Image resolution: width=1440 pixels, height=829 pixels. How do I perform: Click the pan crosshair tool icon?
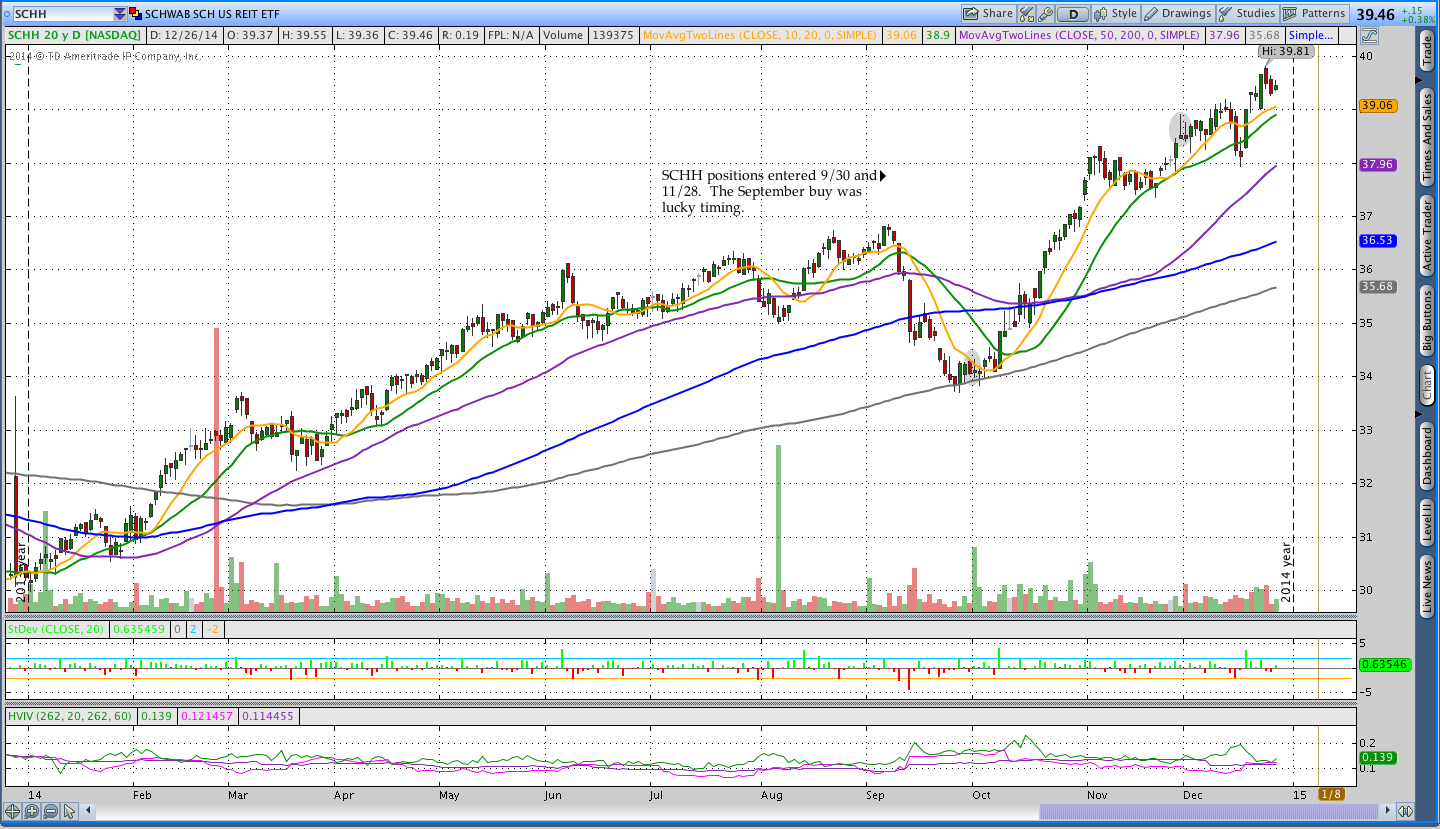tap(14, 811)
